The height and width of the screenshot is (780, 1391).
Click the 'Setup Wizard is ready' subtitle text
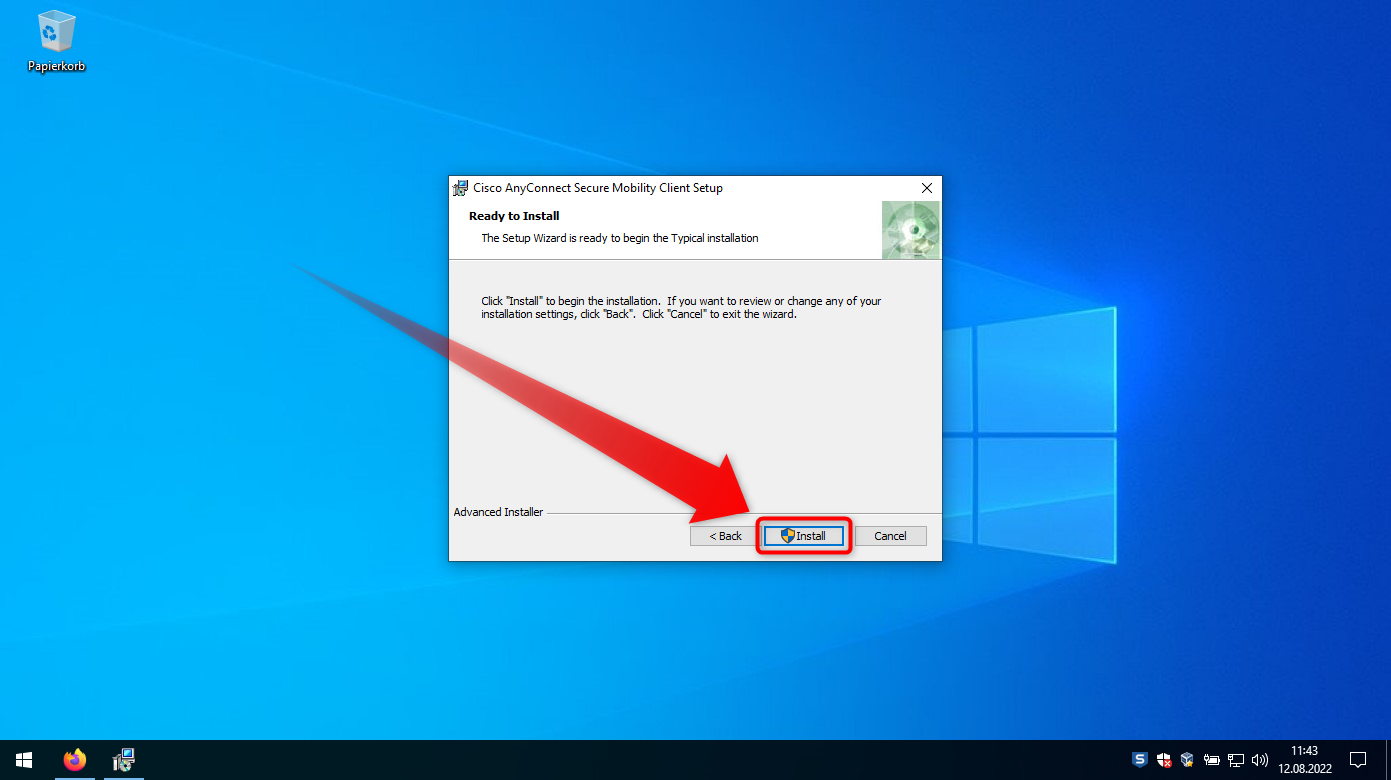pyautogui.click(x=620, y=238)
